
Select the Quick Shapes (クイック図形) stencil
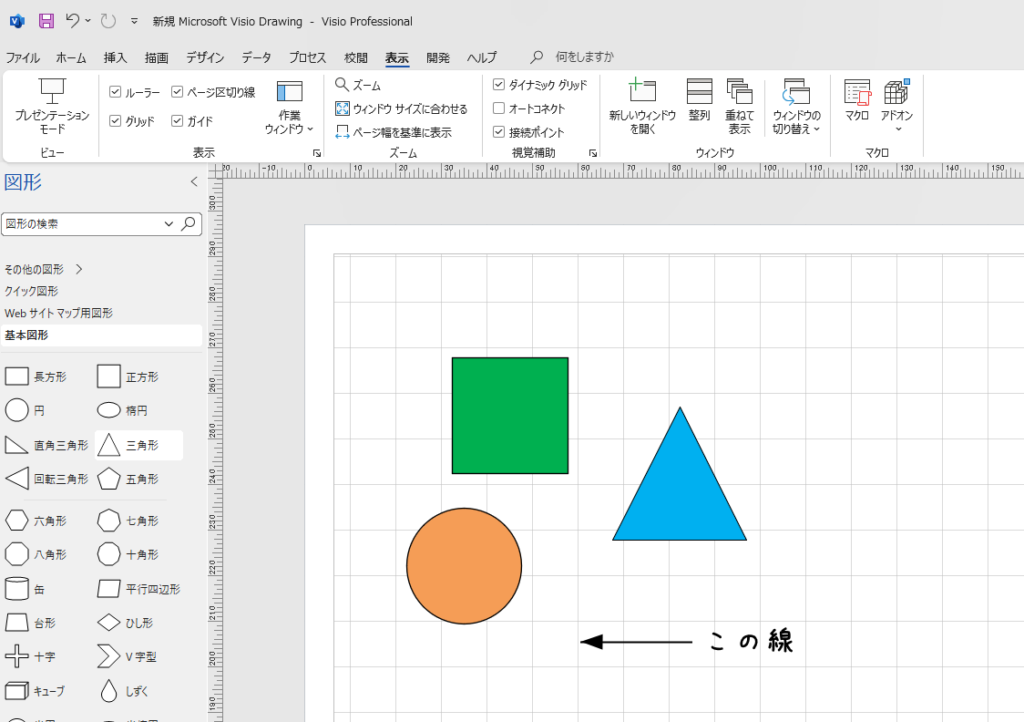tap(31, 291)
